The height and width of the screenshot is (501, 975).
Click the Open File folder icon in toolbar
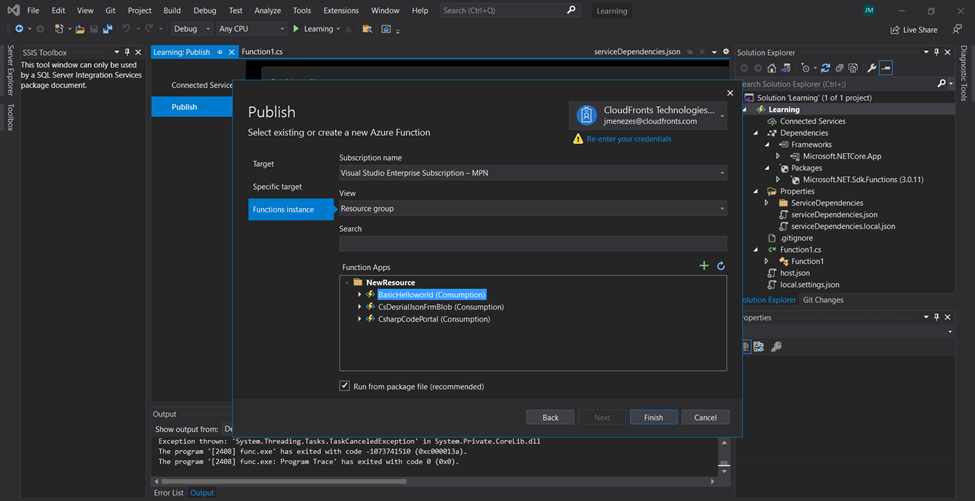click(x=80, y=29)
